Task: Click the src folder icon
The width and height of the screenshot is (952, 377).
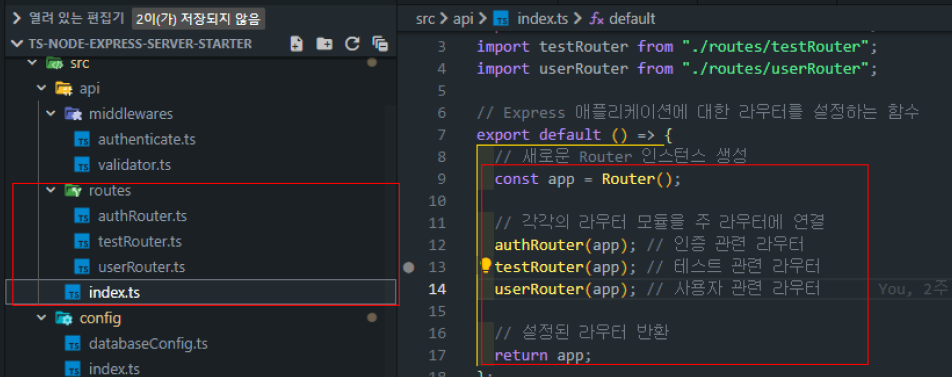Action: click(x=55, y=63)
